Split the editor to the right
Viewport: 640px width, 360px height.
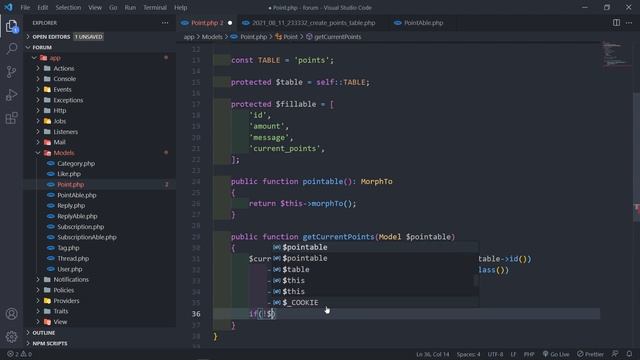click(x=616, y=23)
